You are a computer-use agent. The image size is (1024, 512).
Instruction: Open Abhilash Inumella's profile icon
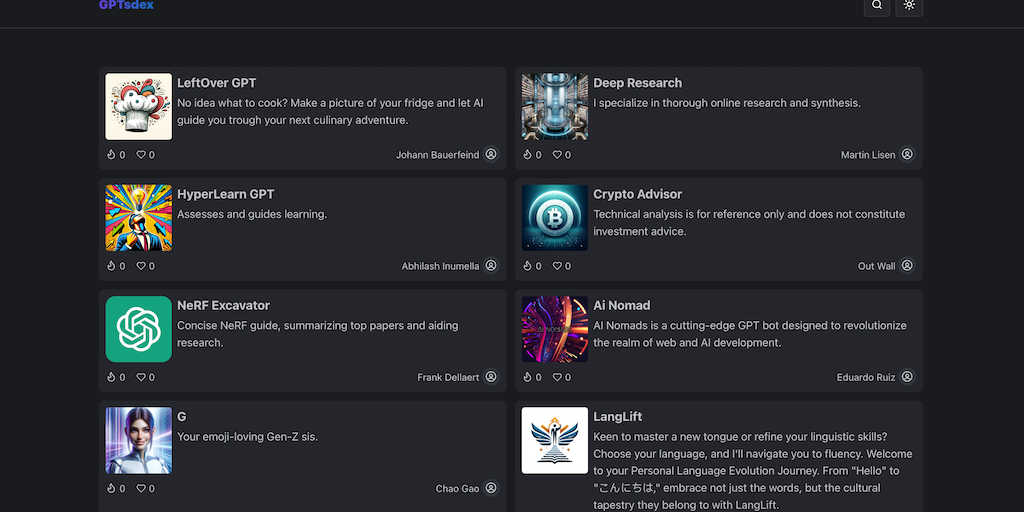point(491,265)
